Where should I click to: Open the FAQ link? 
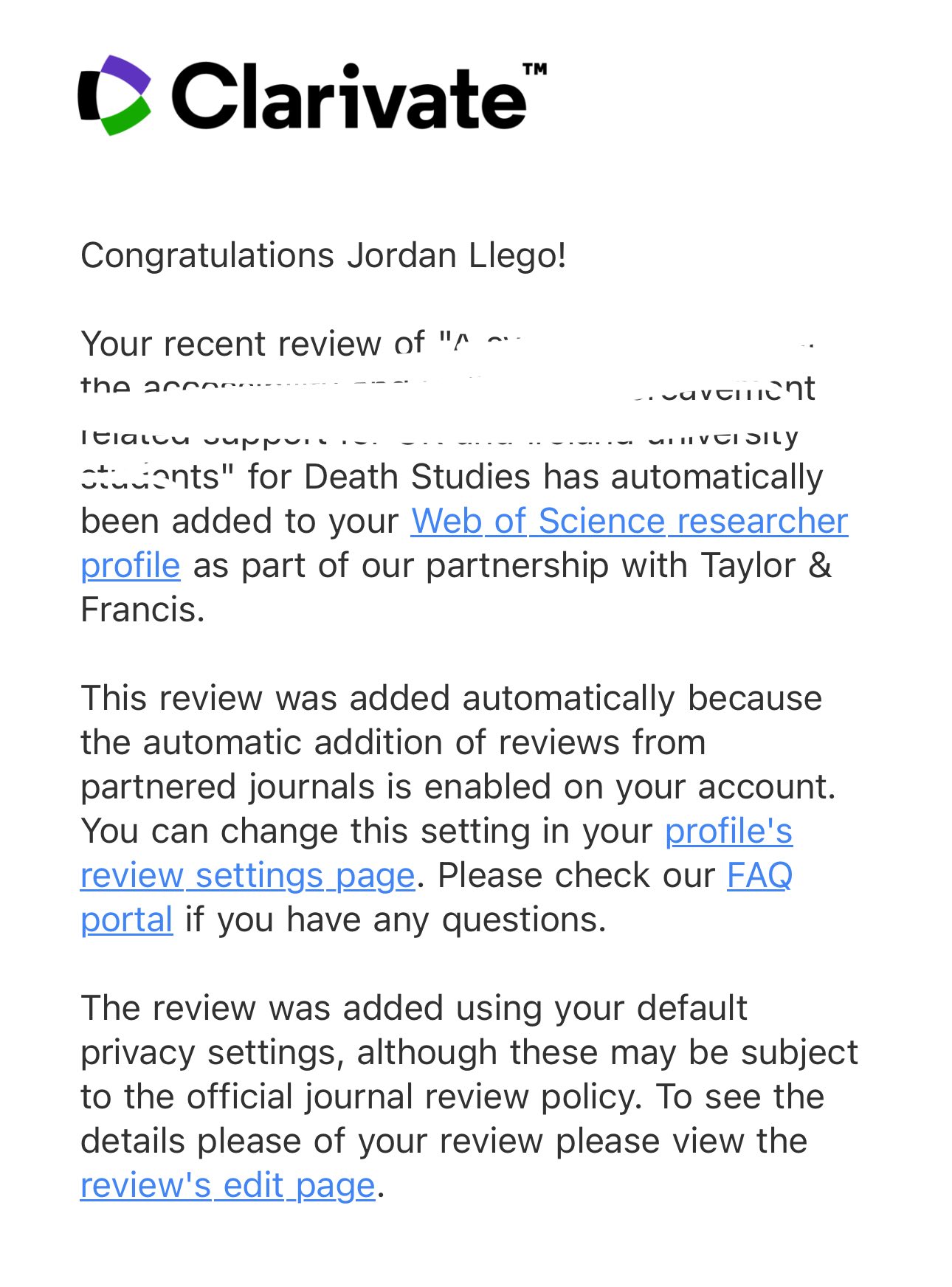coord(759,875)
